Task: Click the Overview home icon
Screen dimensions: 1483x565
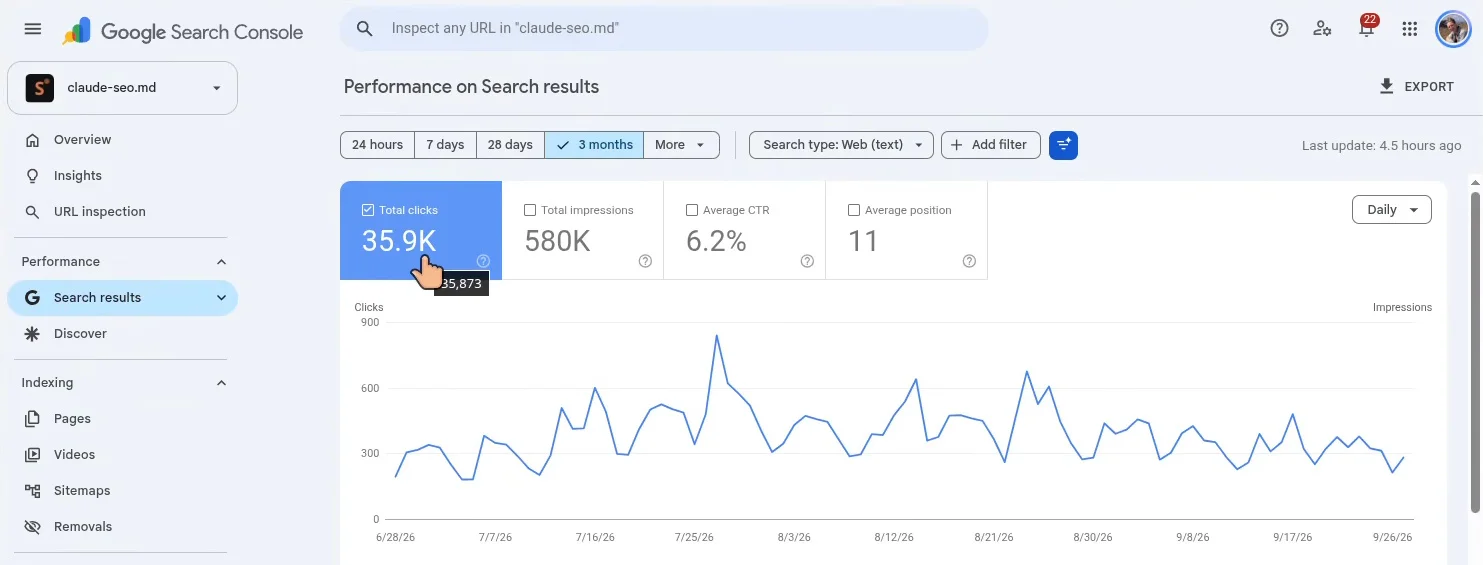Action: tap(33, 140)
